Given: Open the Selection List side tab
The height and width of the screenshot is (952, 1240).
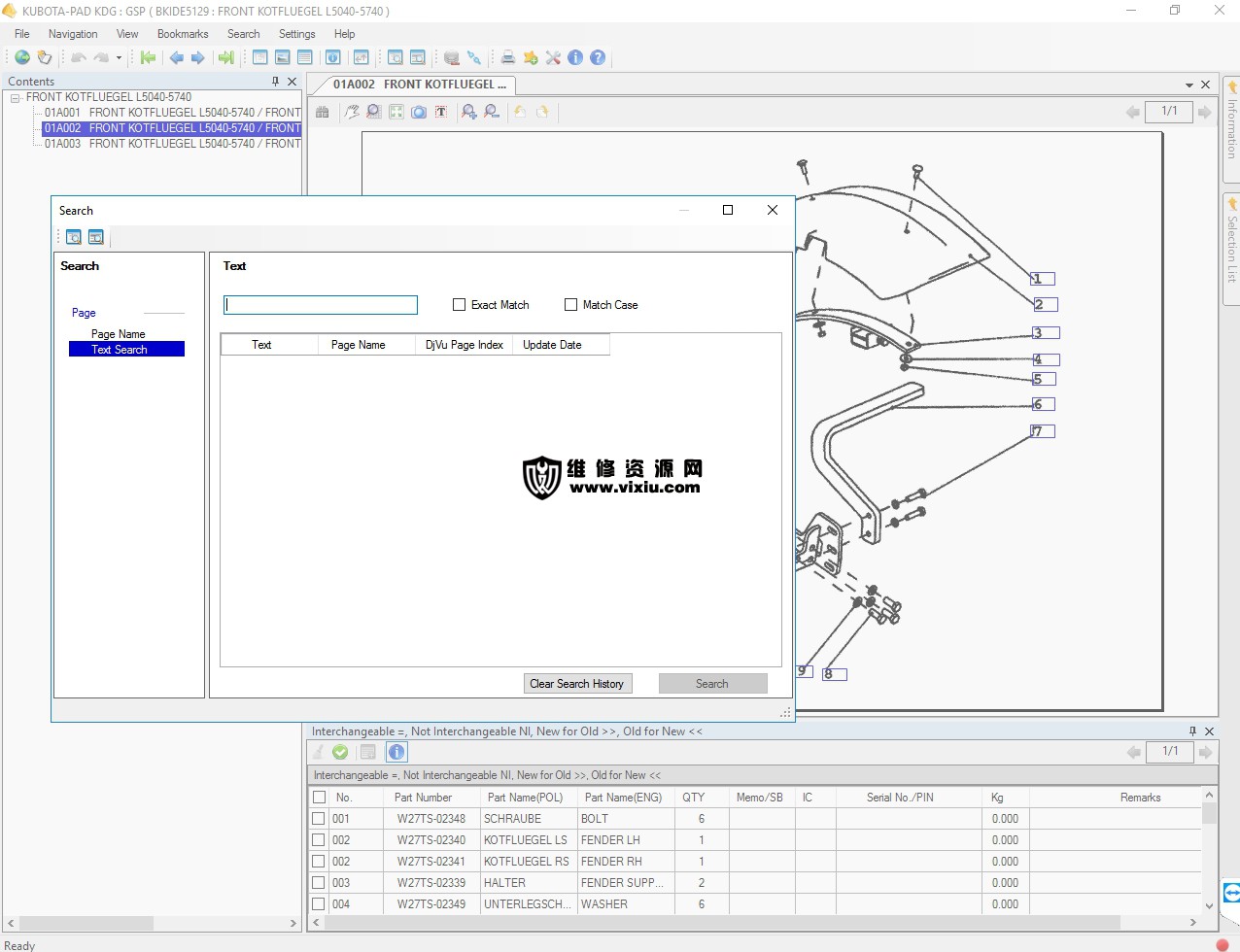Looking at the screenshot, I should (x=1231, y=249).
